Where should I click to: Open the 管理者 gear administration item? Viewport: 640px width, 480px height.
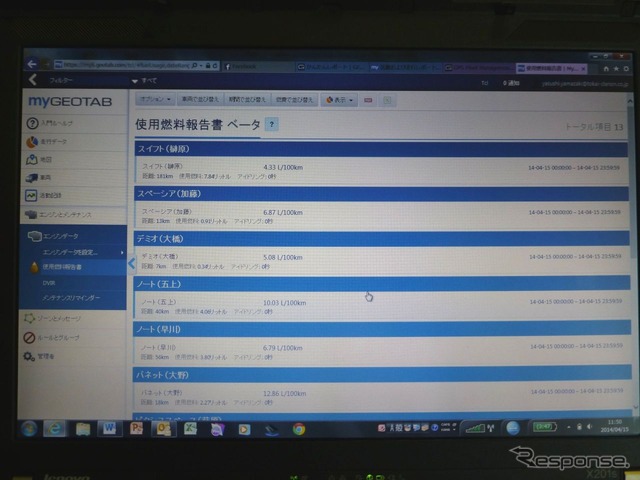coord(39,356)
